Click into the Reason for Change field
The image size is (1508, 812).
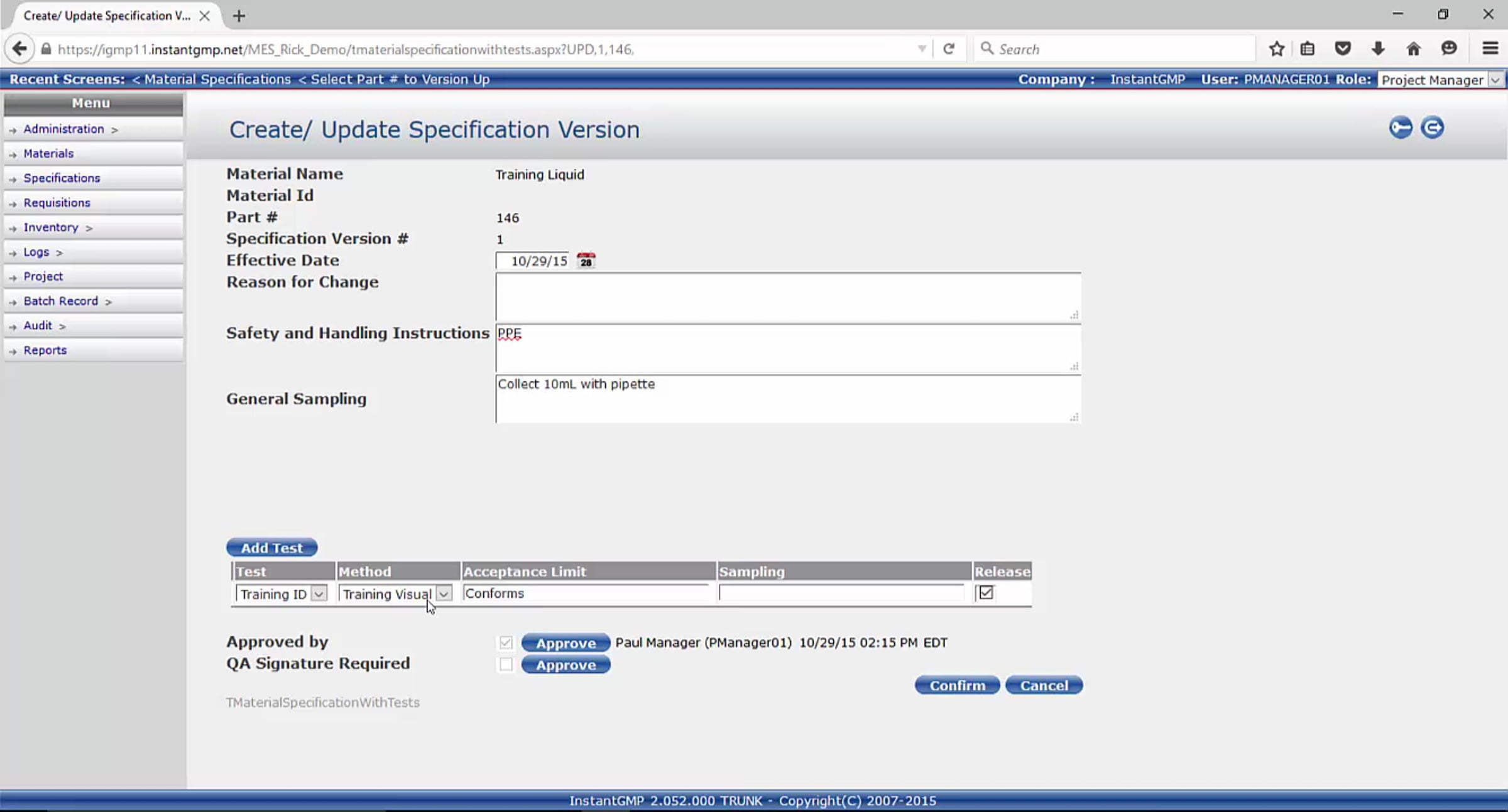point(787,297)
